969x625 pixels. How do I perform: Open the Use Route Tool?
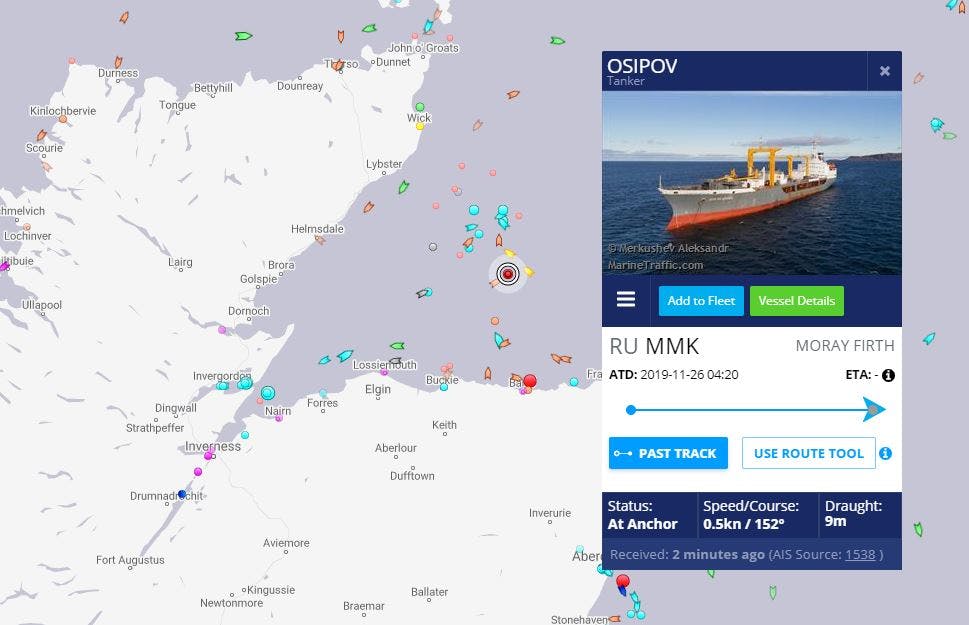(808, 453)
